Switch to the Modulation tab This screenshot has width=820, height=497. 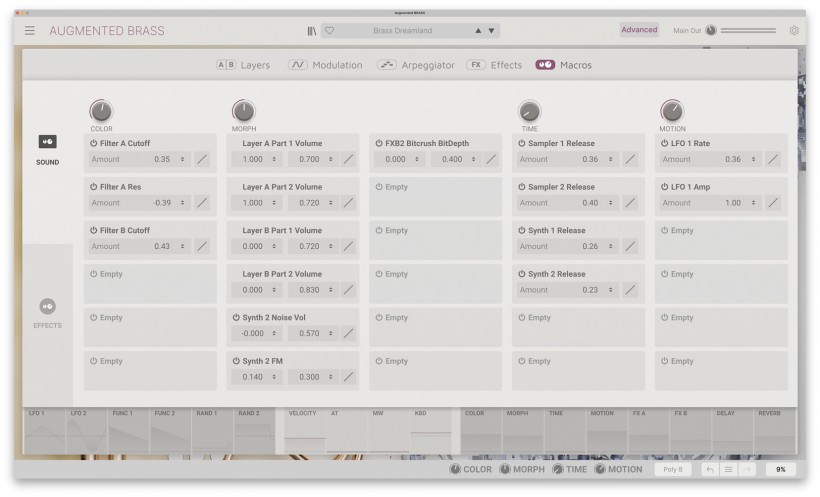pyautogui.click(x=325, y=65)
